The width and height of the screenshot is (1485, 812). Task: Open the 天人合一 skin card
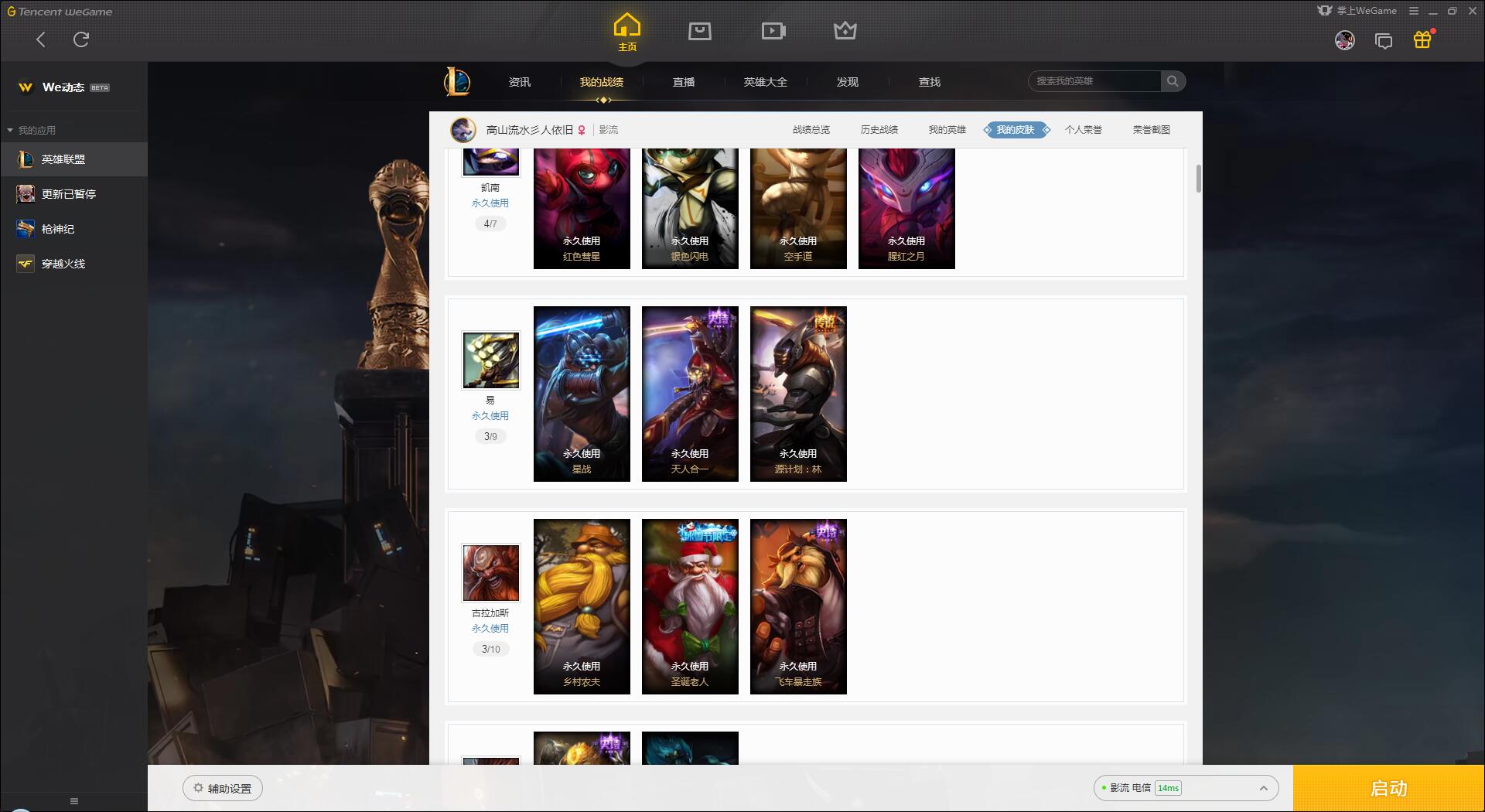(x=690, y=394)
